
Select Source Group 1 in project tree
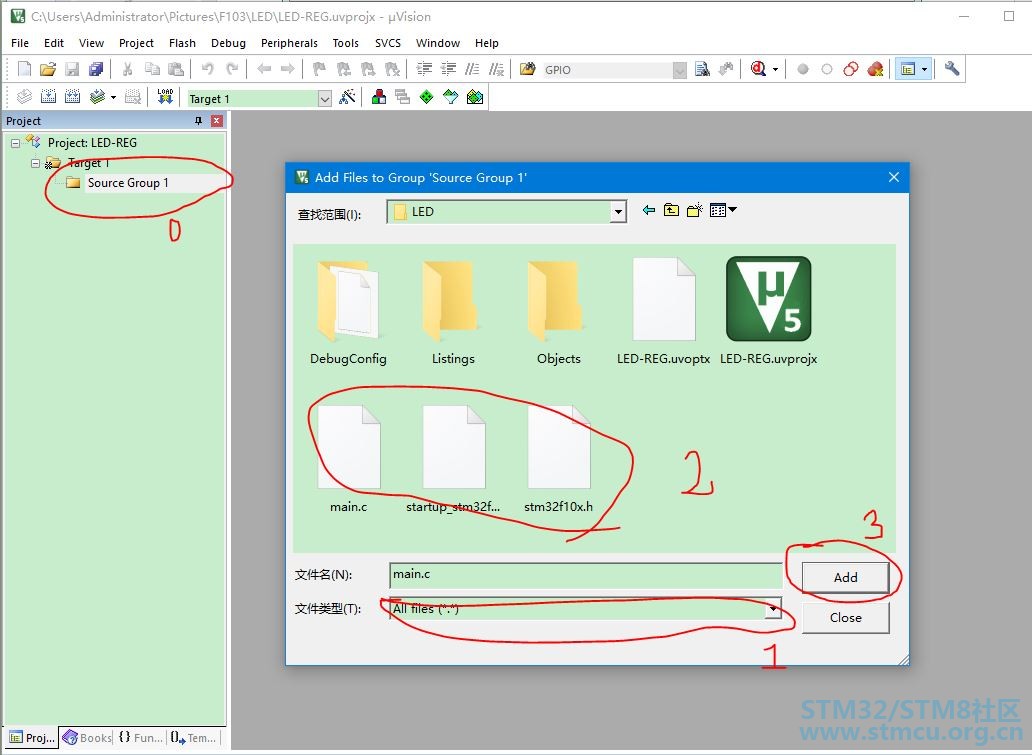point(128,183)
